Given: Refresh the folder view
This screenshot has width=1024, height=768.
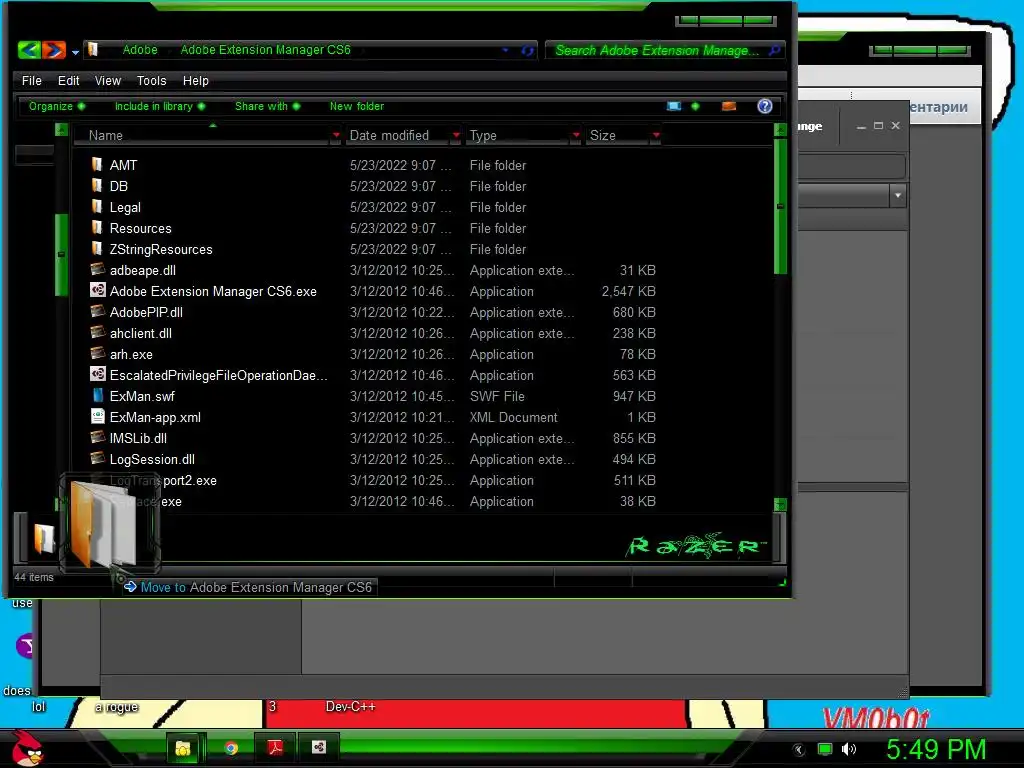Looking at the screenshot, I should 527,50.
